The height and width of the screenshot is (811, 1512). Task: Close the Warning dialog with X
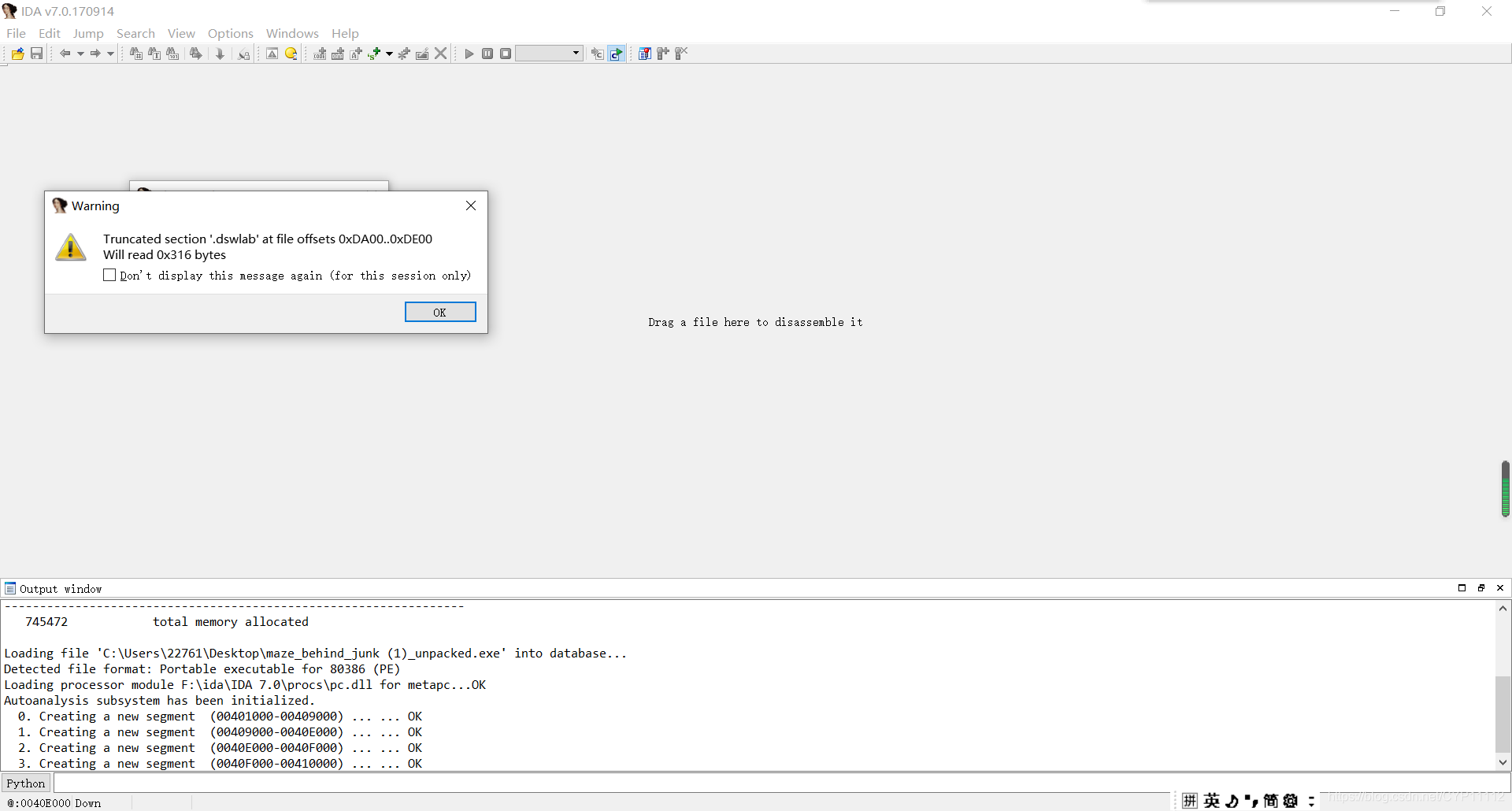pos(471,206)
